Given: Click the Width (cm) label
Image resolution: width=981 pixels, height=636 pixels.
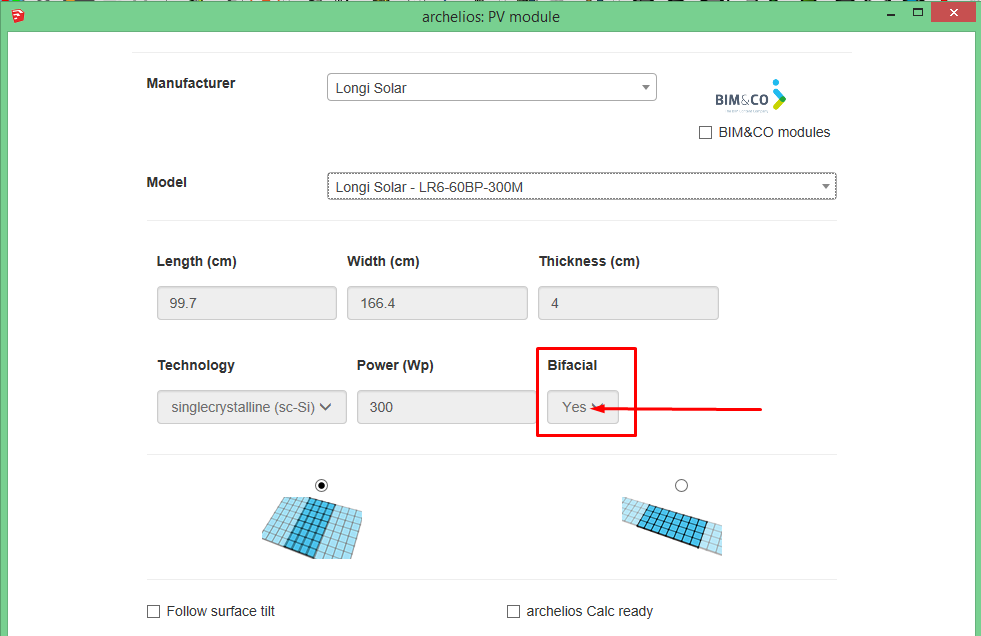Looking at the screenshot, I should pos(383,261).
